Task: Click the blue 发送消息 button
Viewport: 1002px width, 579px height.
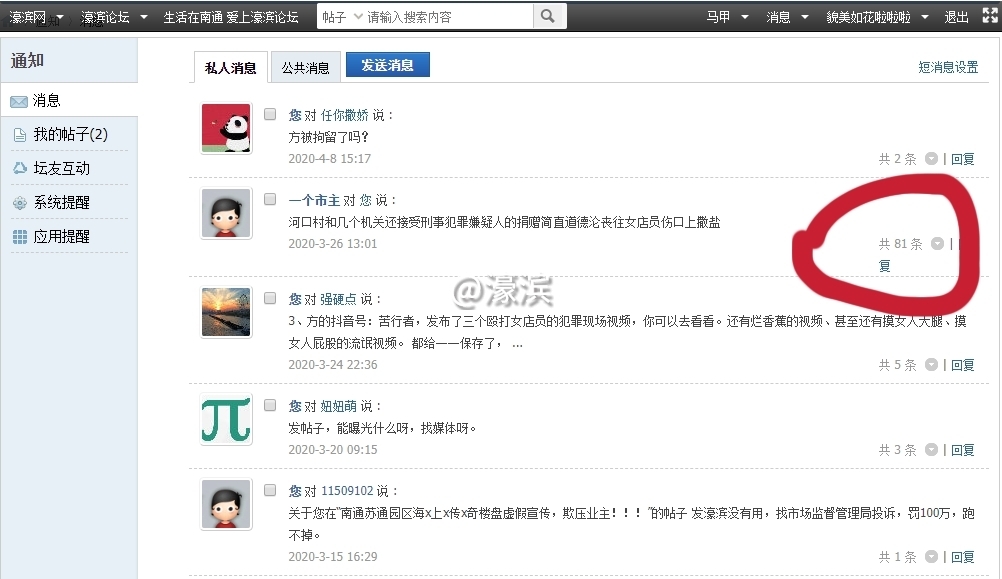Action: pyautogui.click(x=387, y=65)
